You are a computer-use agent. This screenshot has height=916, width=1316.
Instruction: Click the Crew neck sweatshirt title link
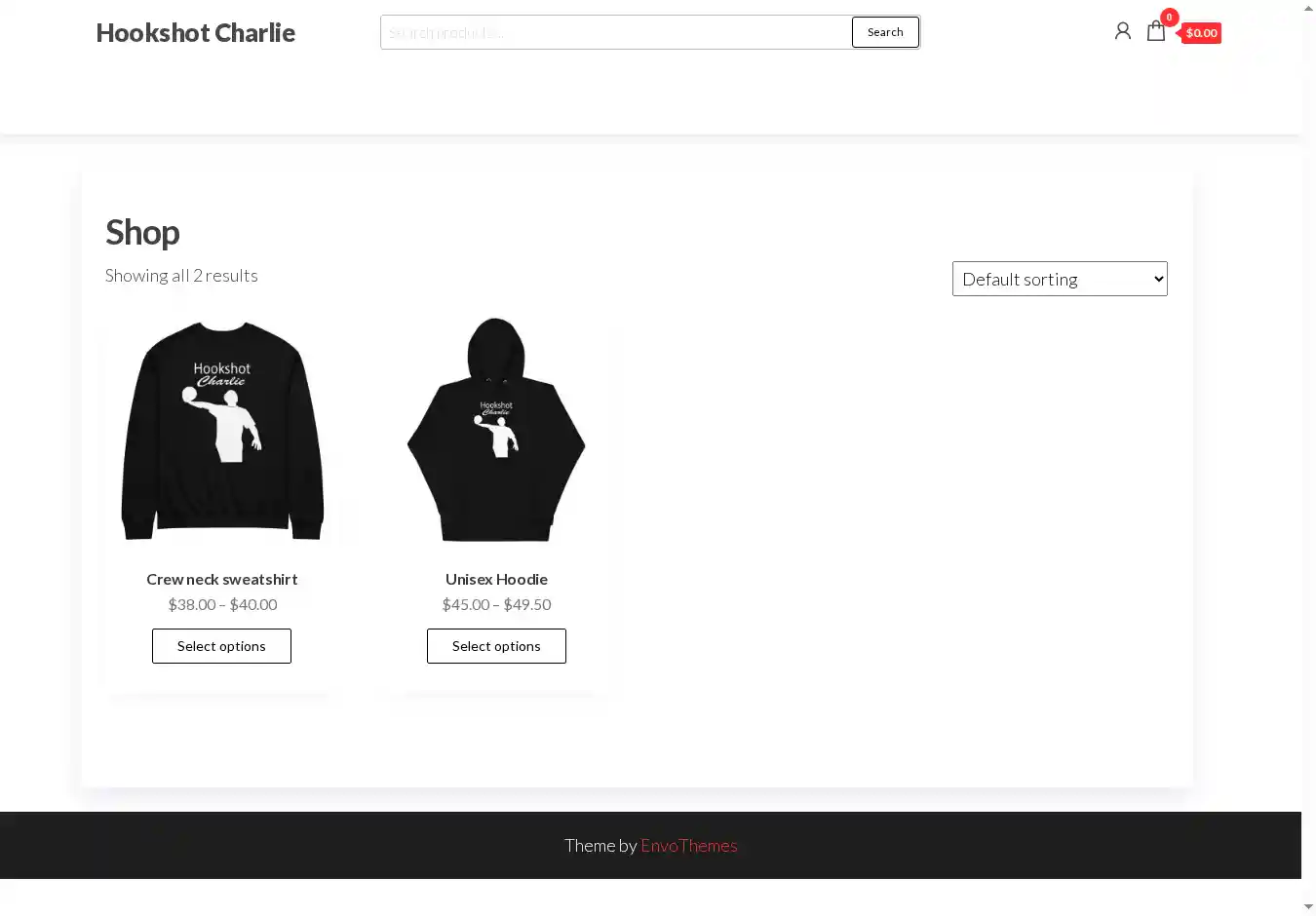[222, 579]
